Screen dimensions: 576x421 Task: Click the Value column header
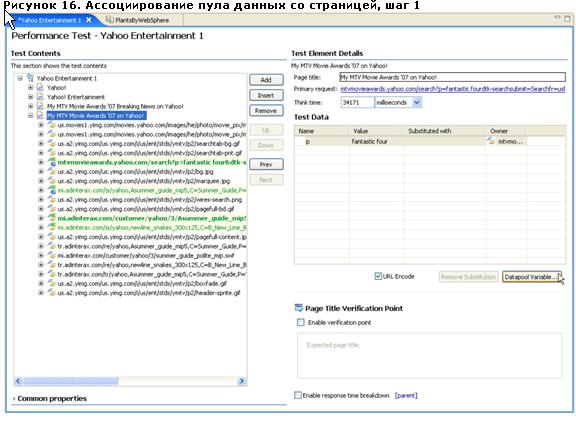376,131
